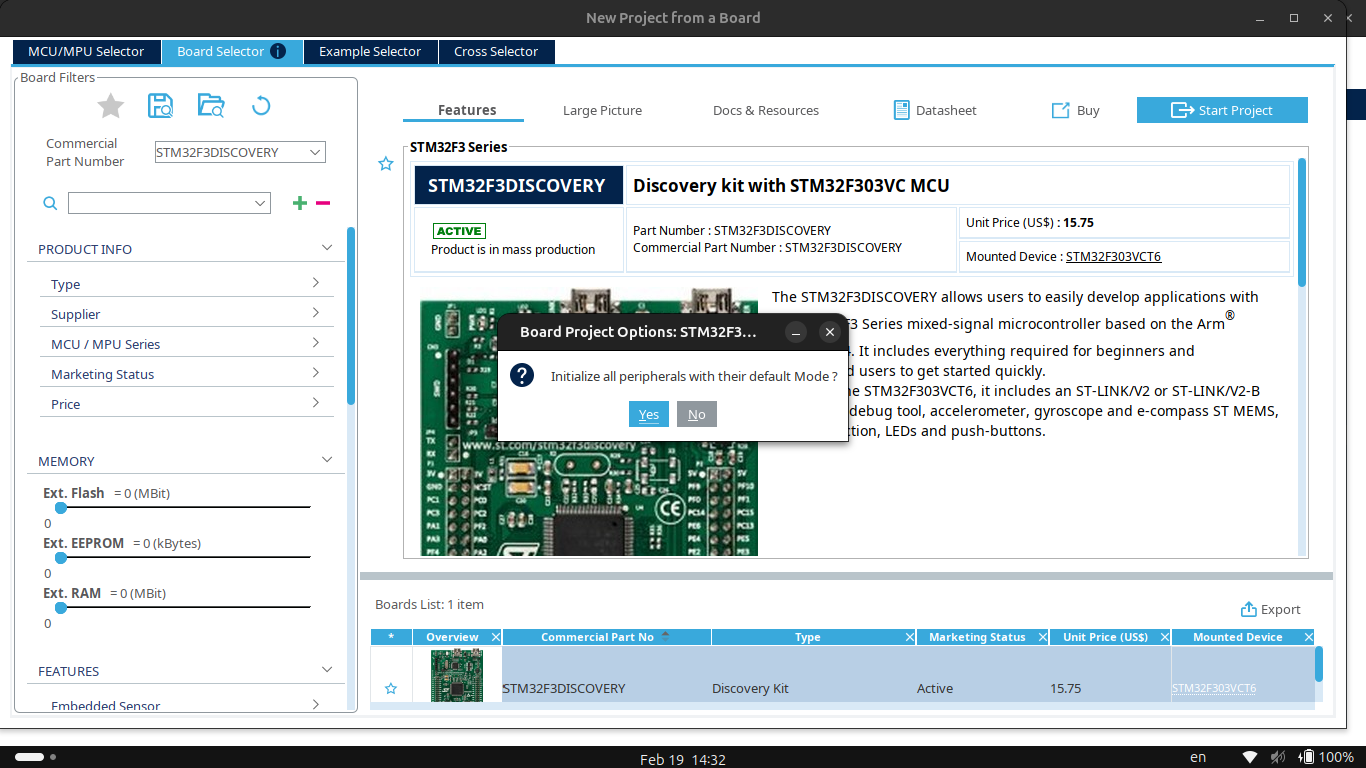This screenshot has height=768, width=1366.
Task: Open the STM32F303VCT6 Mounted Device link in details
Action: [1113, 257]
